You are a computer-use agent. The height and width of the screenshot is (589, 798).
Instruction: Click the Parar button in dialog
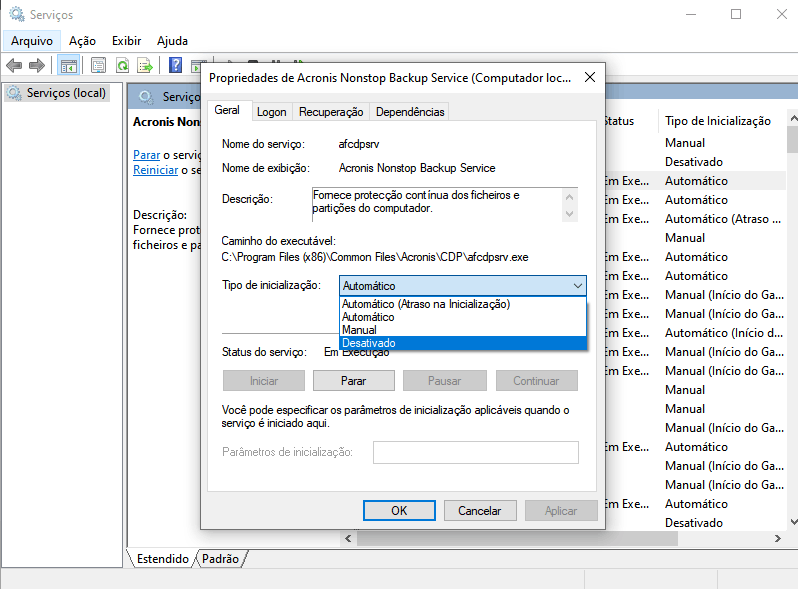coord(354,381)
